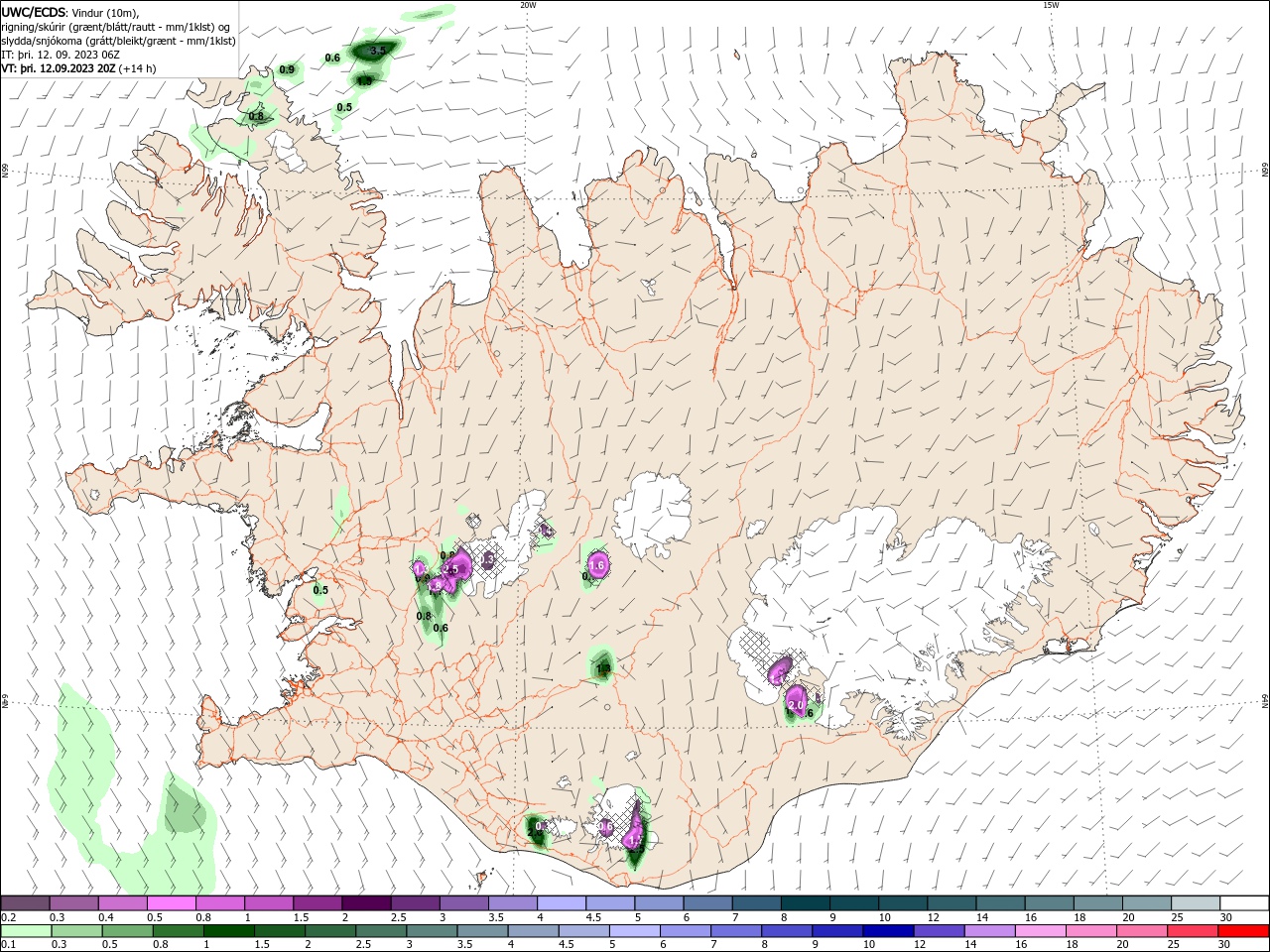Click the '3.5' rain value north of Westfjords
The image size is (1270, 952).
coord(377,50)
